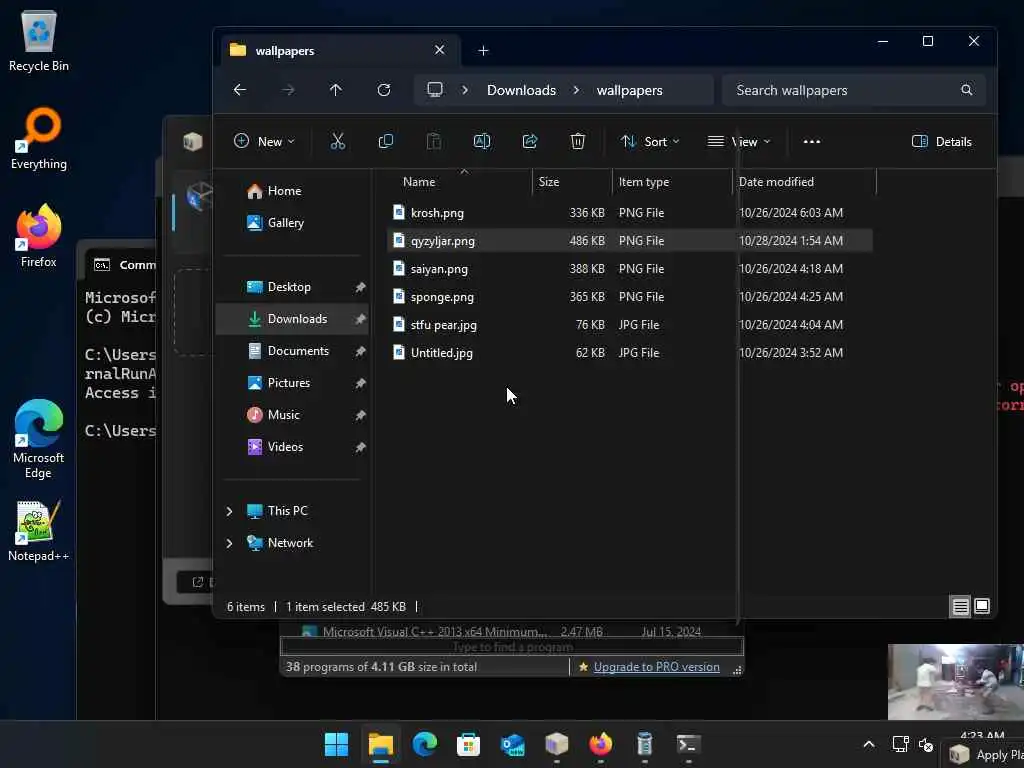
Task: Click Downloads breadcrumb in address bar
Action: pos(521,90)
